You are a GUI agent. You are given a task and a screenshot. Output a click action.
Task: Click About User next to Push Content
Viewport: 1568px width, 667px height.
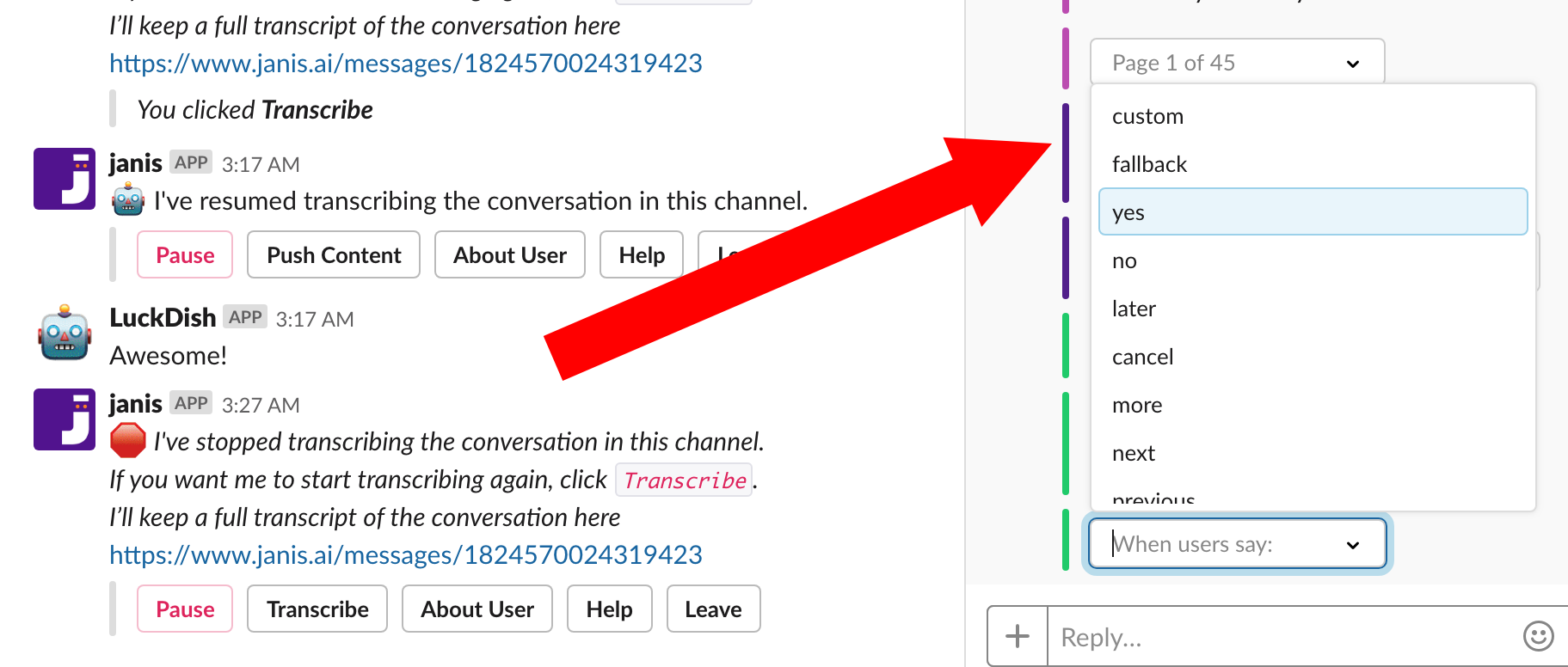pos(510,254)
